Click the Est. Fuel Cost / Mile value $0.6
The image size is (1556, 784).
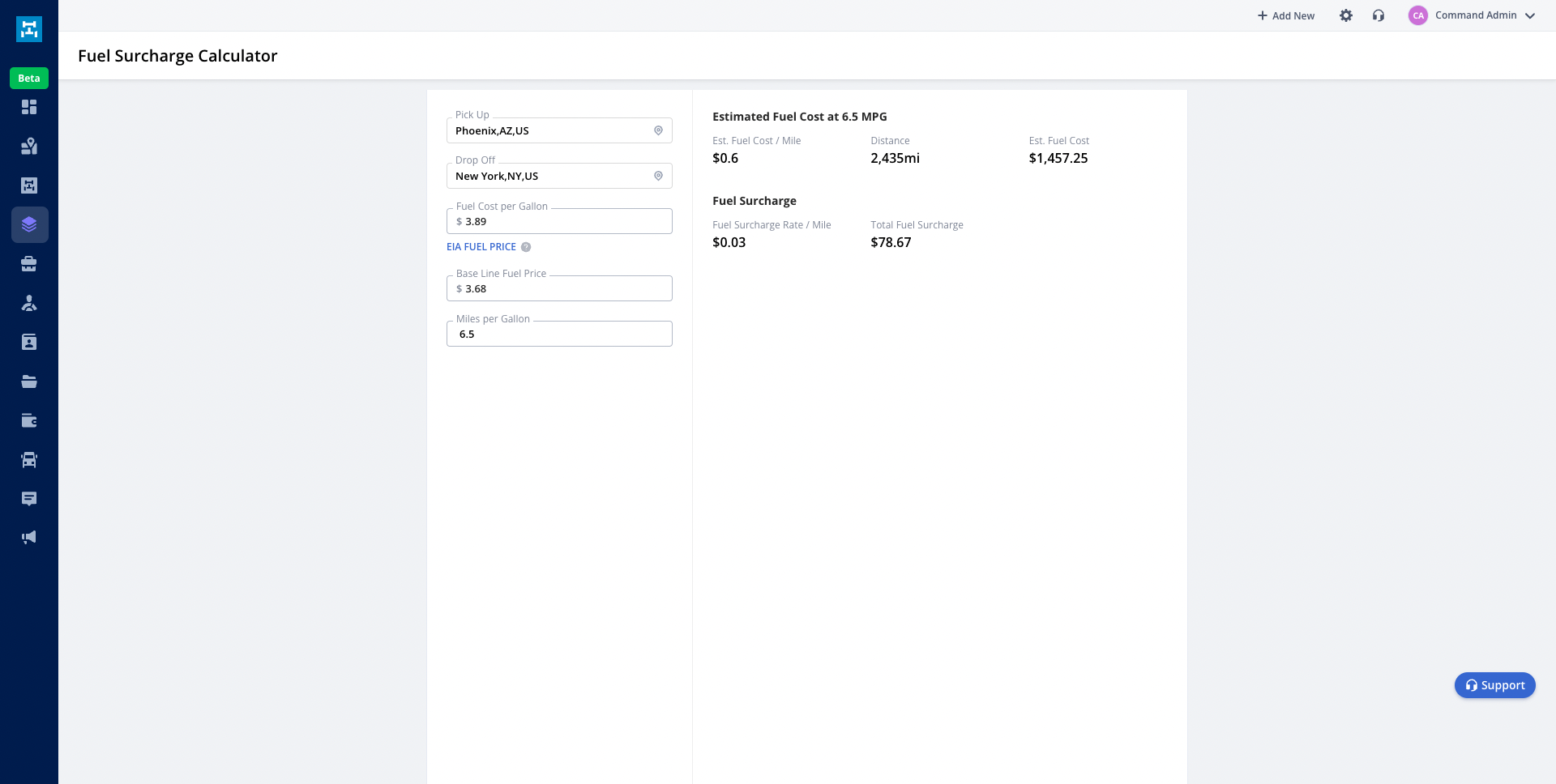[x=725, y=158]
